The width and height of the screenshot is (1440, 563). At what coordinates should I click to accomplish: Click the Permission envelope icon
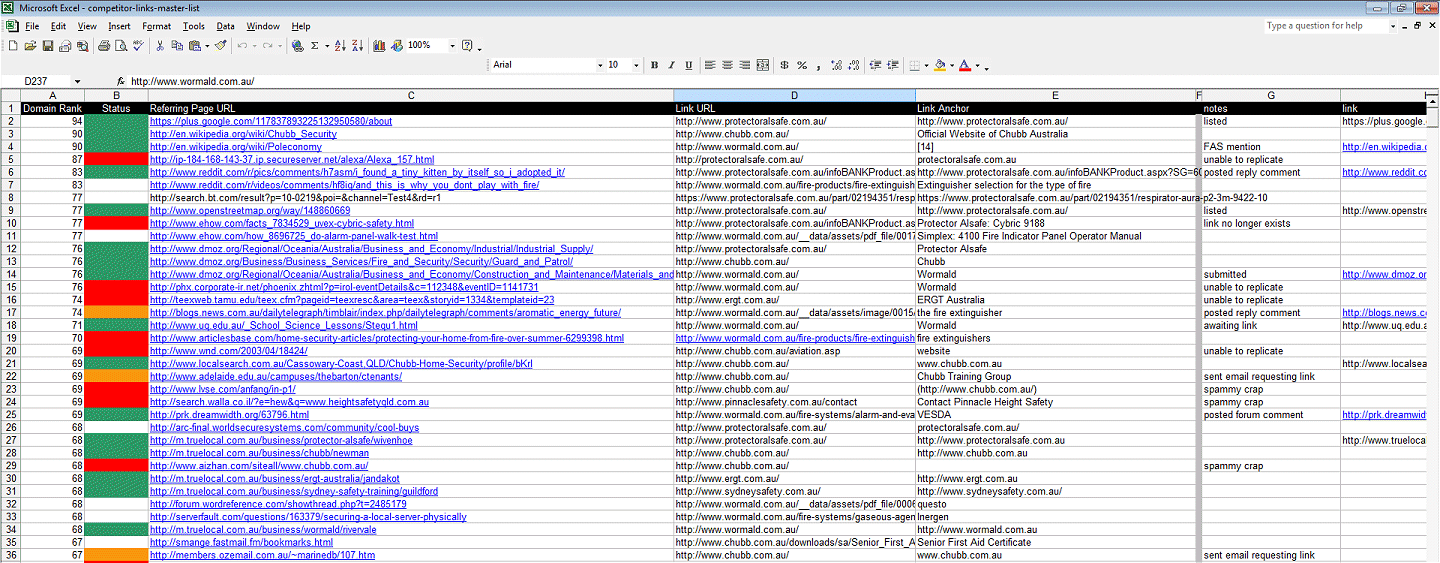pos(65,45)
